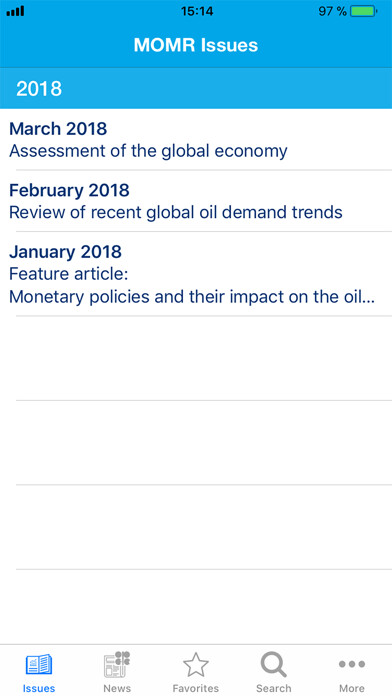The height and width of the screenshot is (696, 392).
Task: Tap the MOMR Issues title bar
Action: (196, 45)
